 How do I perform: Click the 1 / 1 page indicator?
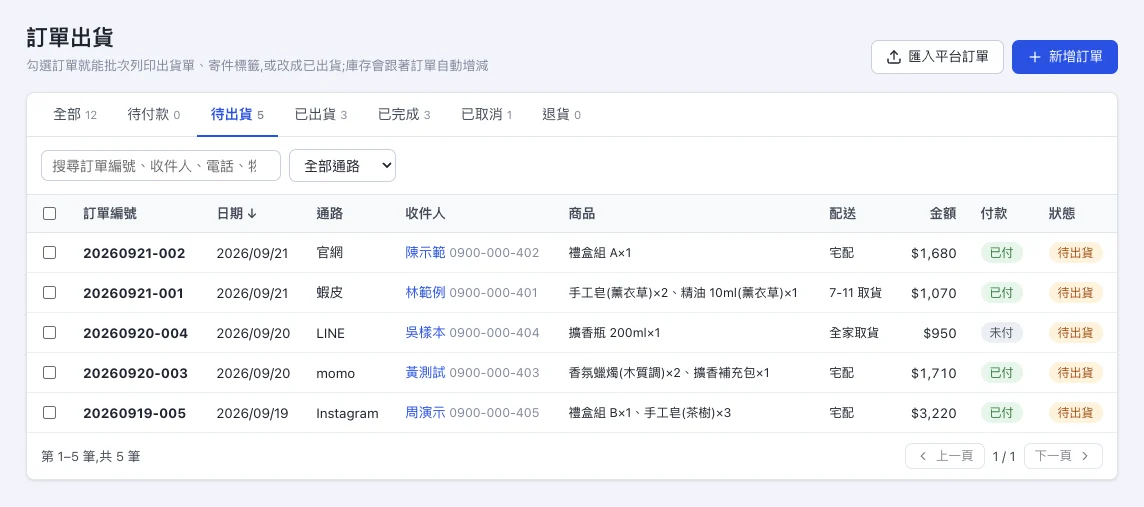(1004, 457)
